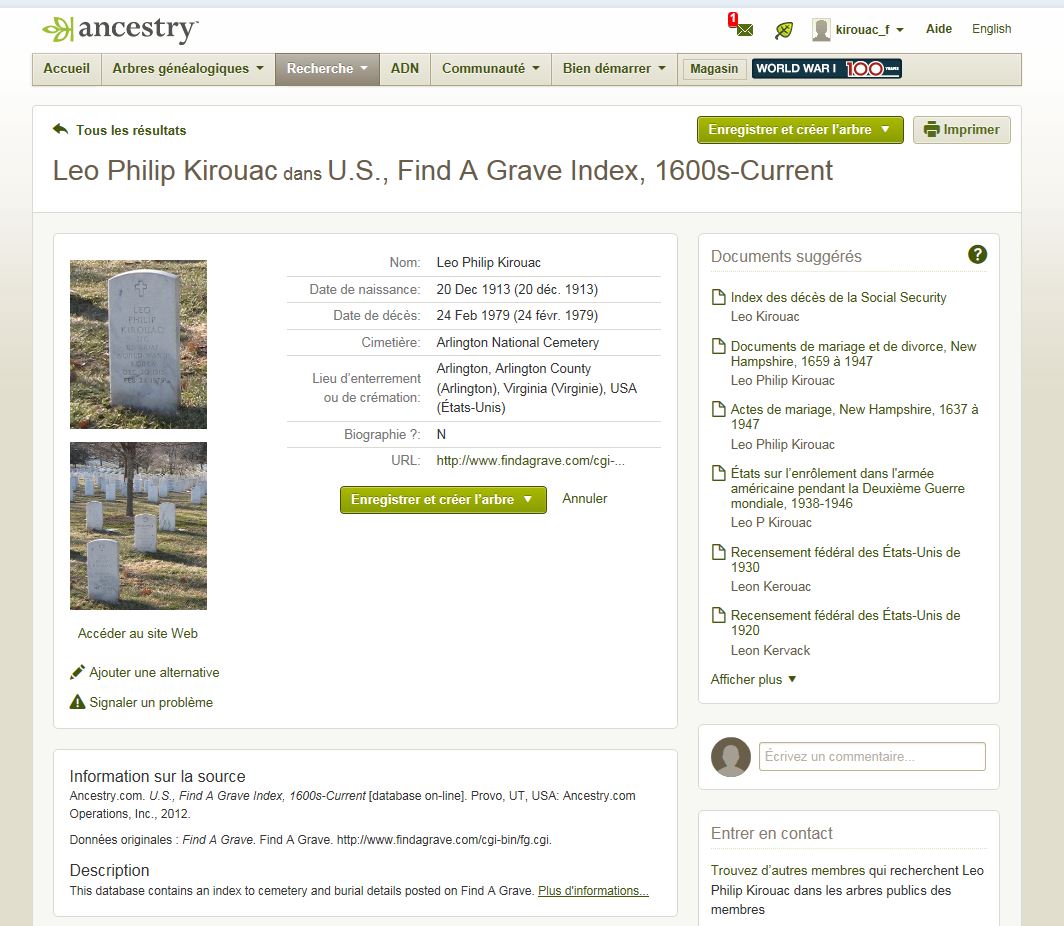The width and height of the screenshot is (1064, 926).
Task: Click the comment input field
Action: point(872,756)
